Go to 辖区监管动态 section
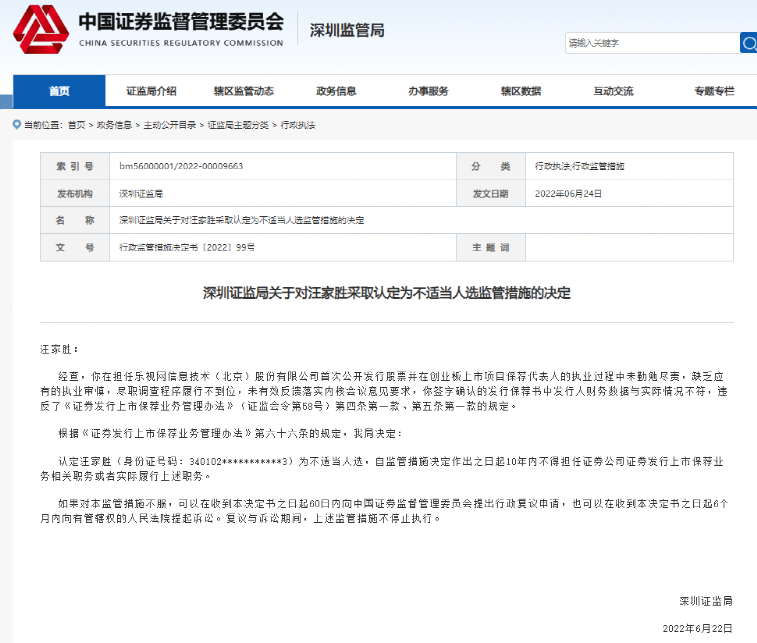The height and width of the screenshot is (643, 757). (x=243, y=91)
